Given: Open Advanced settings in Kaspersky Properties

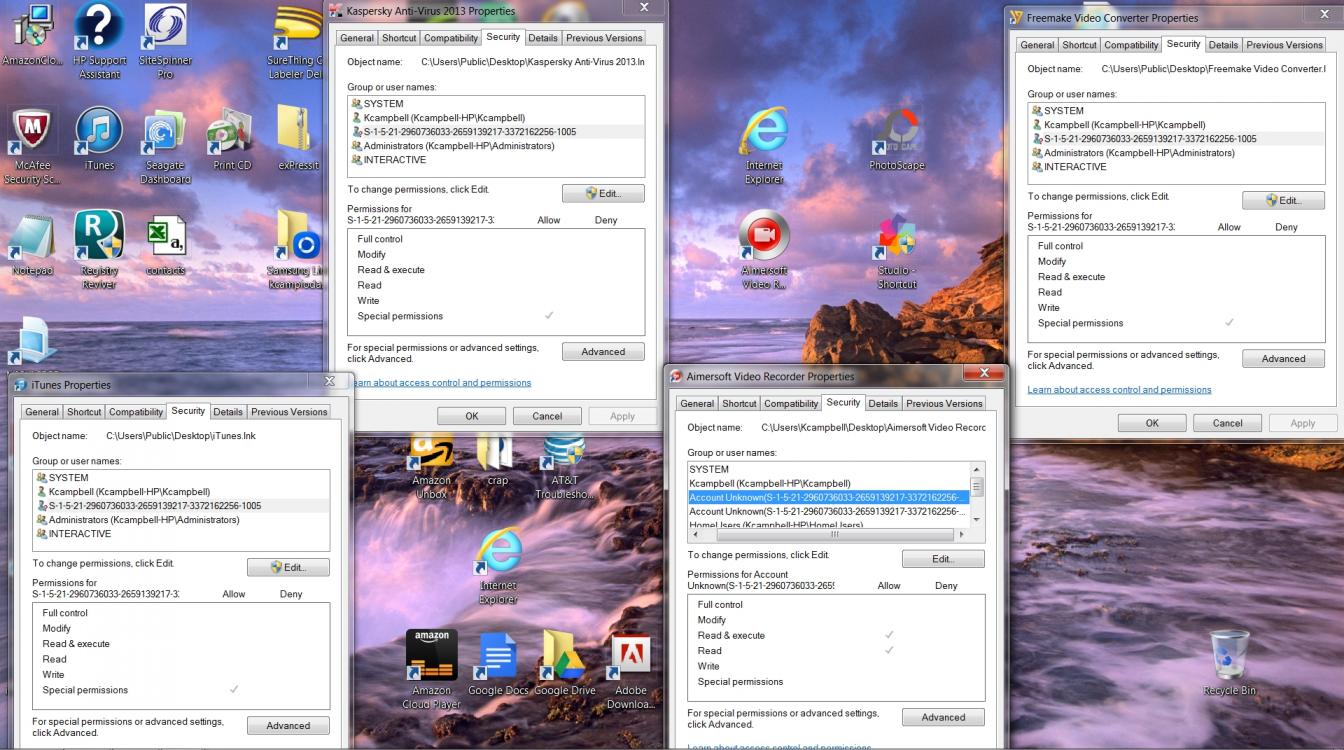Looking at the screenshot, I should click(603, 352).
